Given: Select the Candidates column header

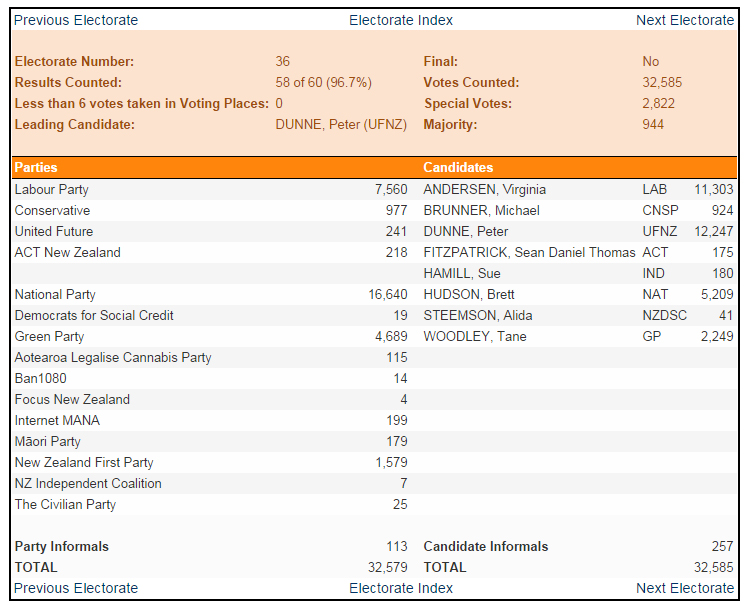Looking at the screenshot, I should [x=458, y=168].
